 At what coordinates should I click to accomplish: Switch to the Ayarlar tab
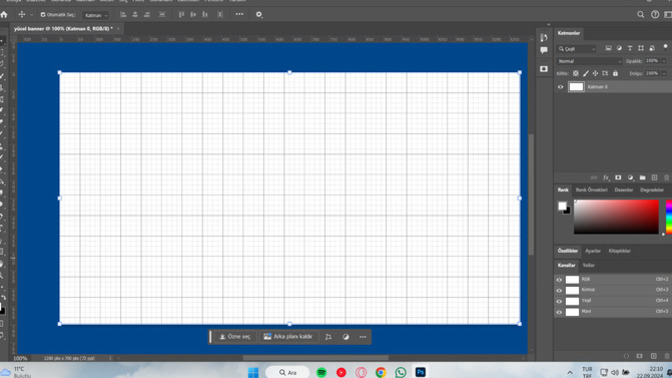(593, 251)
